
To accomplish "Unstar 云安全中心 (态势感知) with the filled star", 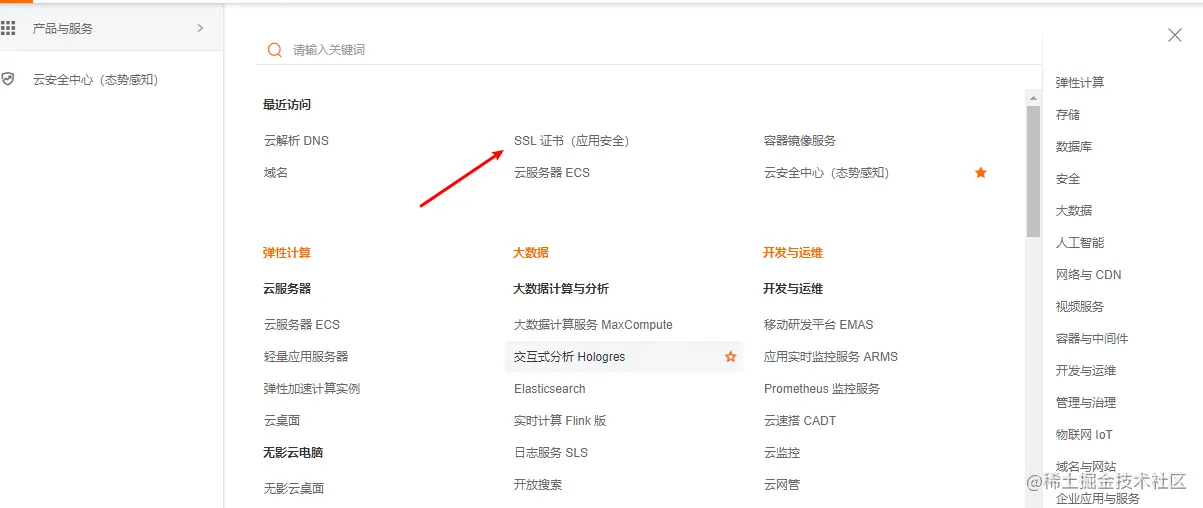I will coord(981,173).
